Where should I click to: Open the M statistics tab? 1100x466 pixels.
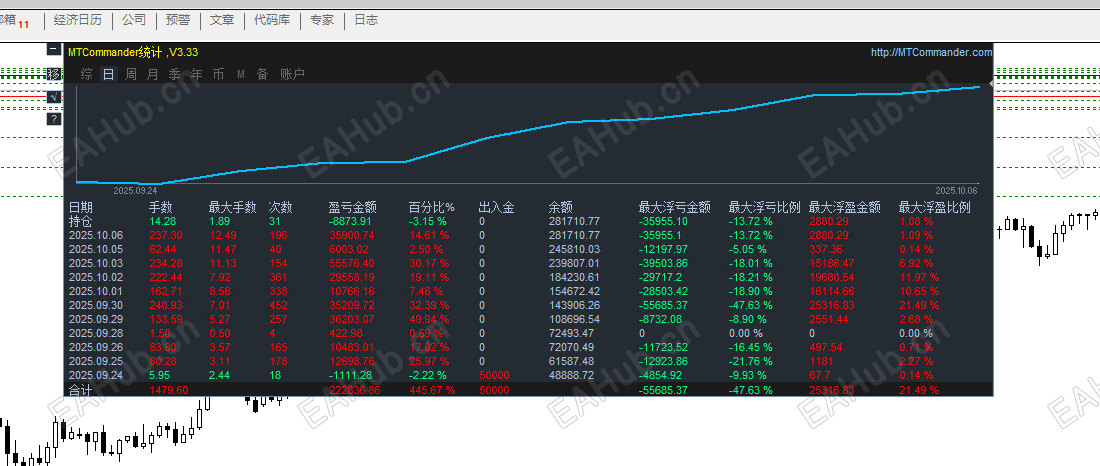241,74
